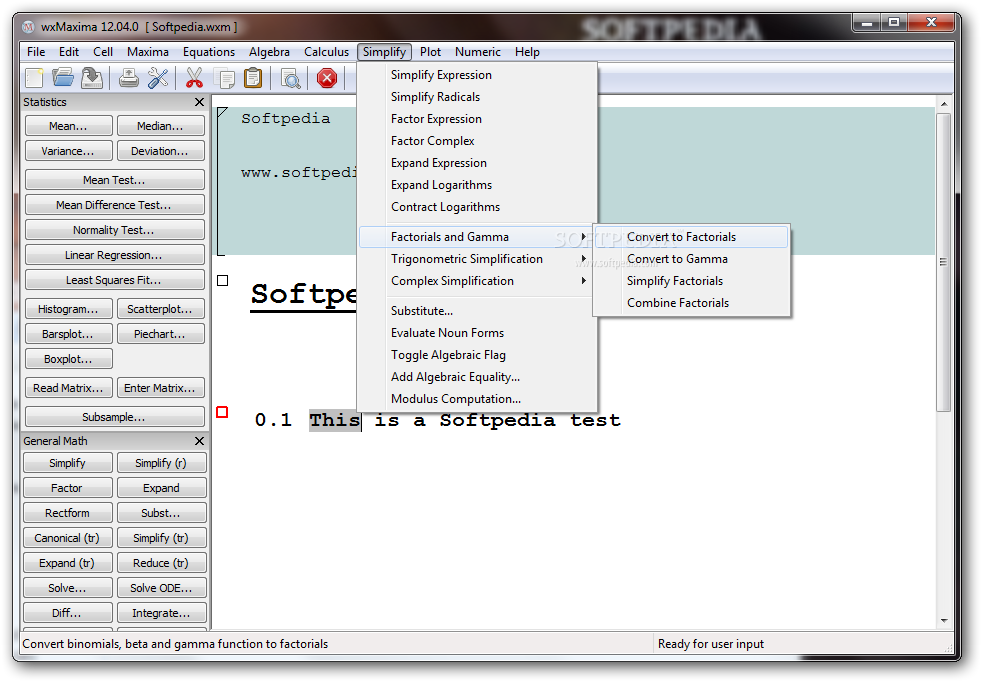The height and width of the screenshot is (682, 982).
Task: Click the scrollbar down arrow
Action: [944, 621]
